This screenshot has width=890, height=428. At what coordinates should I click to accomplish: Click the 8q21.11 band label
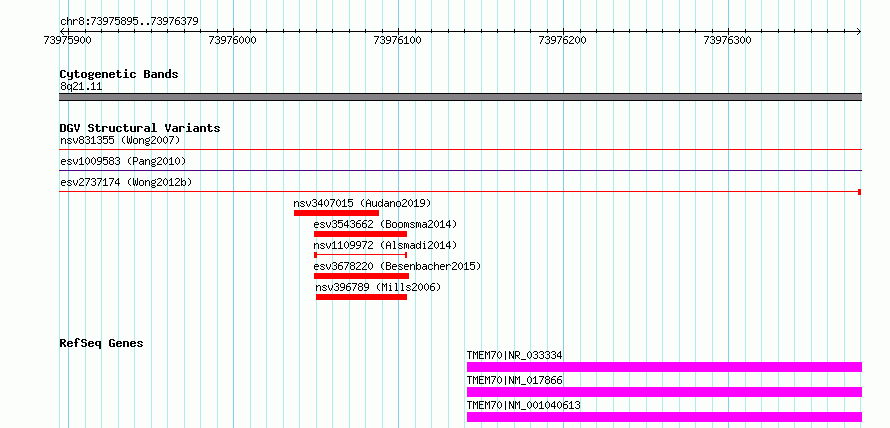81,87
